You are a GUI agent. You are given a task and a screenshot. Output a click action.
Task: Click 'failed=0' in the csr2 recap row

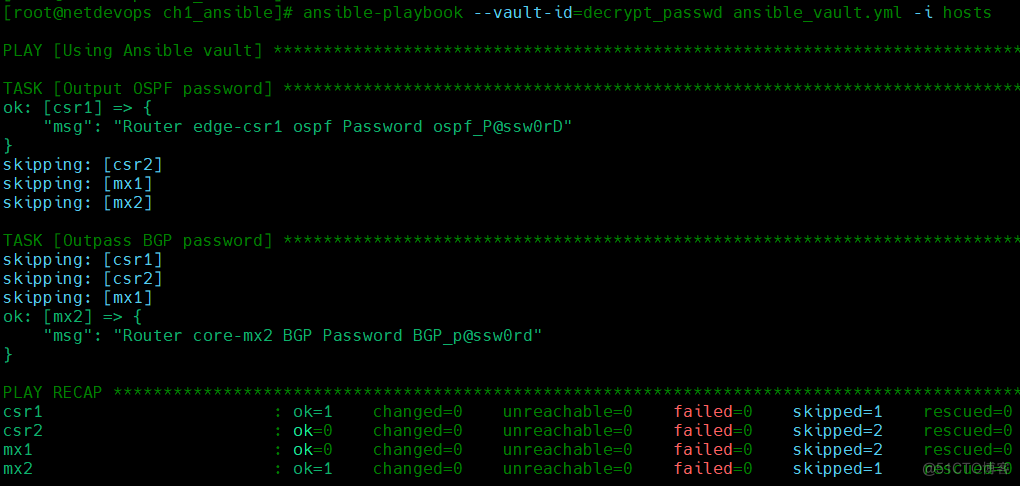pyautogui.click(x=712, y=430)
